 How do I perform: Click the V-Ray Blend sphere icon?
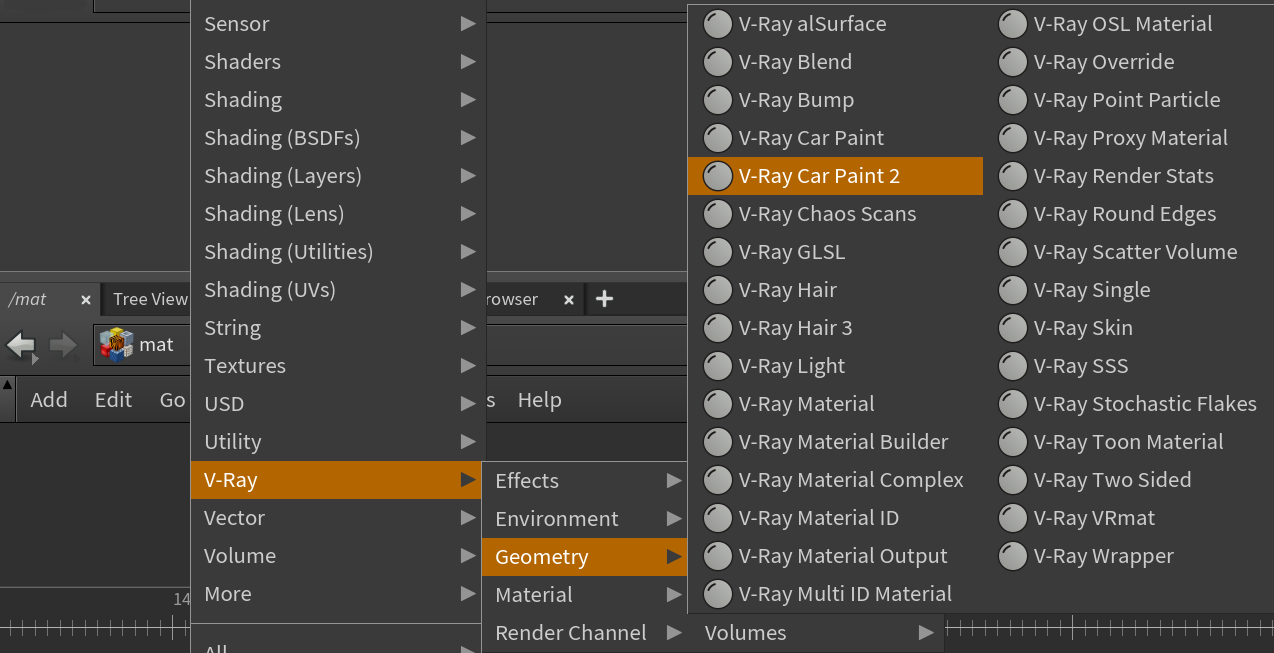pos(718,62)
